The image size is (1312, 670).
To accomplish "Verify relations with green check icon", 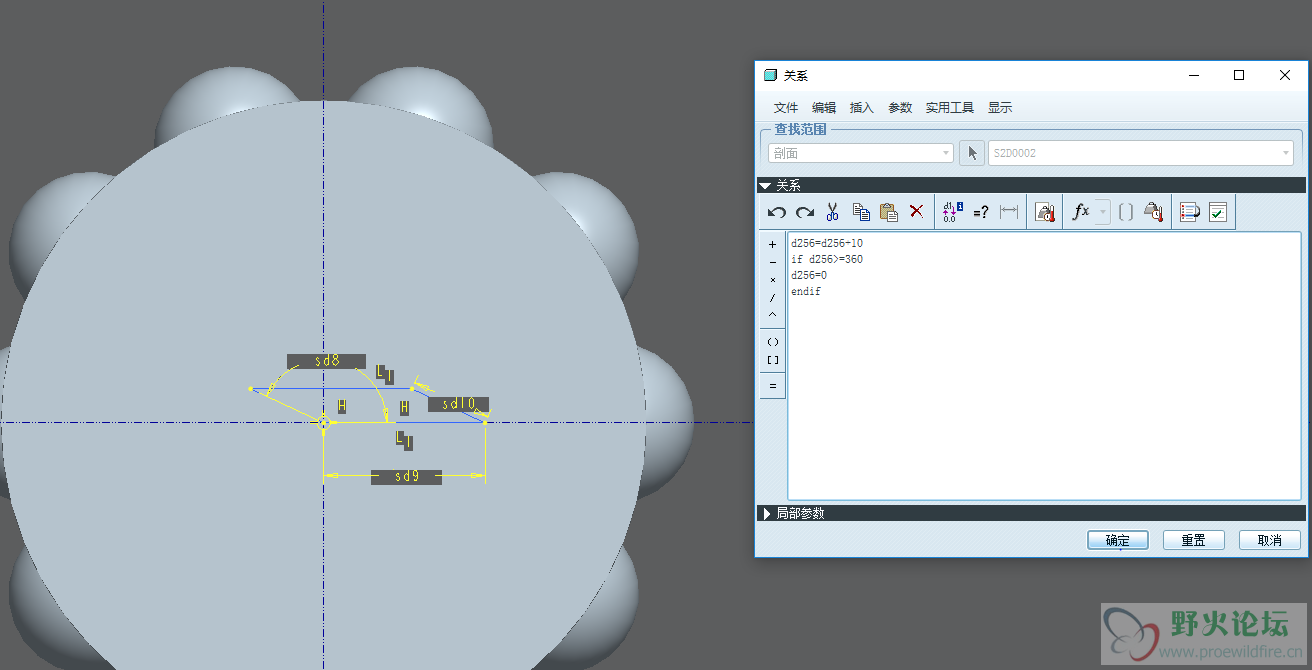I will (1217, 212).
